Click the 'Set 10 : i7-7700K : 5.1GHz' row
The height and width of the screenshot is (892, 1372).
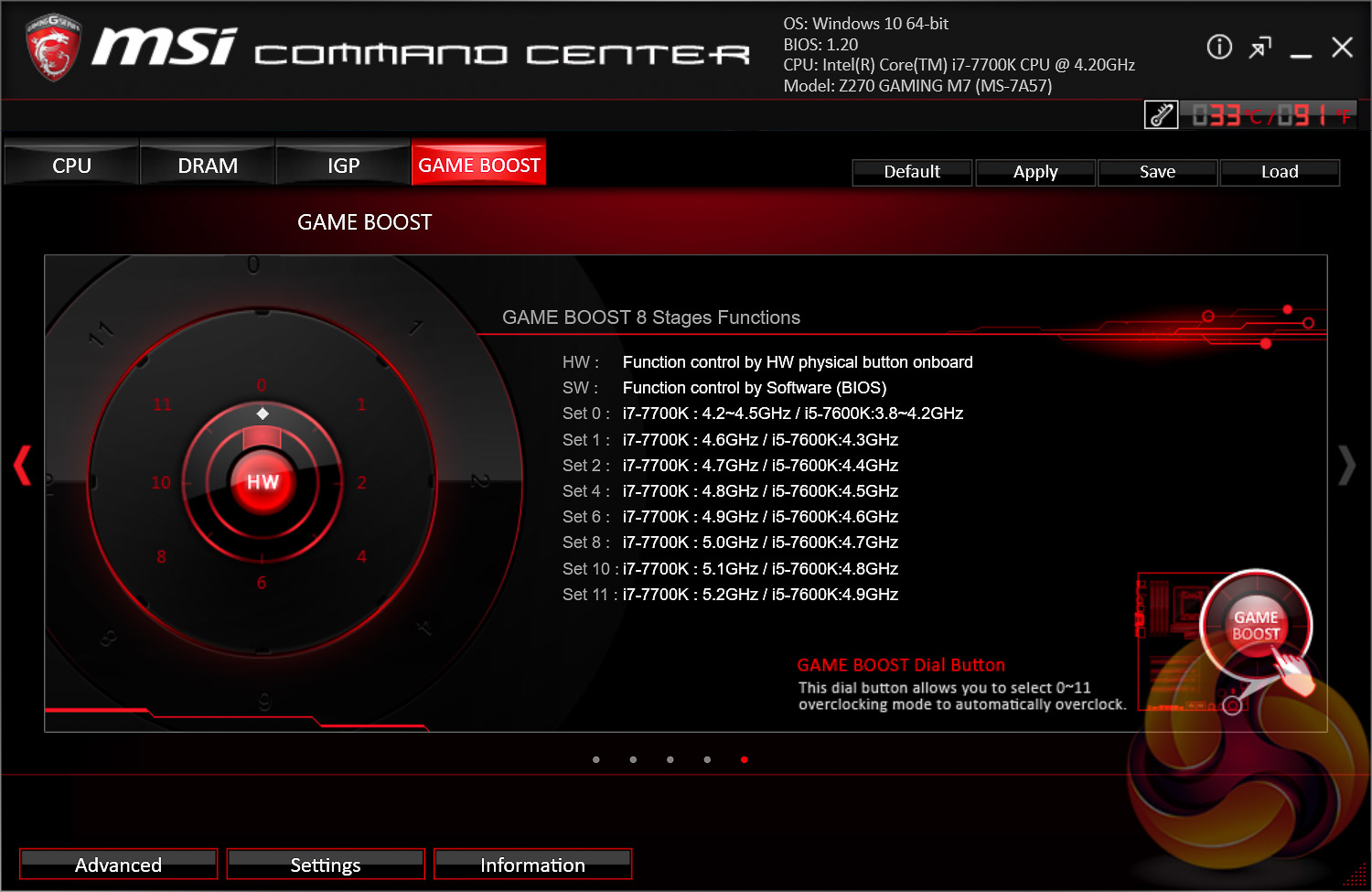tap(730, 569)
